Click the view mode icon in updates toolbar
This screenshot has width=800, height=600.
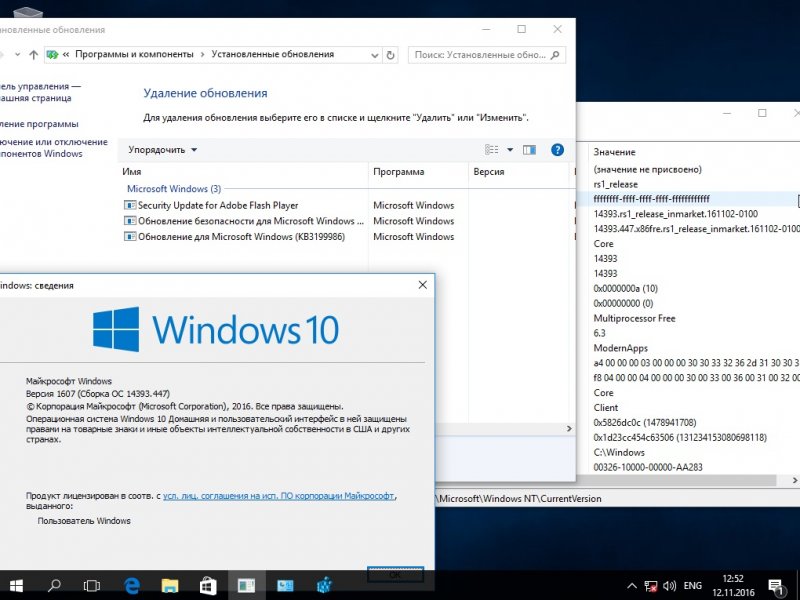pyautogui.click(x=491, y=149)
